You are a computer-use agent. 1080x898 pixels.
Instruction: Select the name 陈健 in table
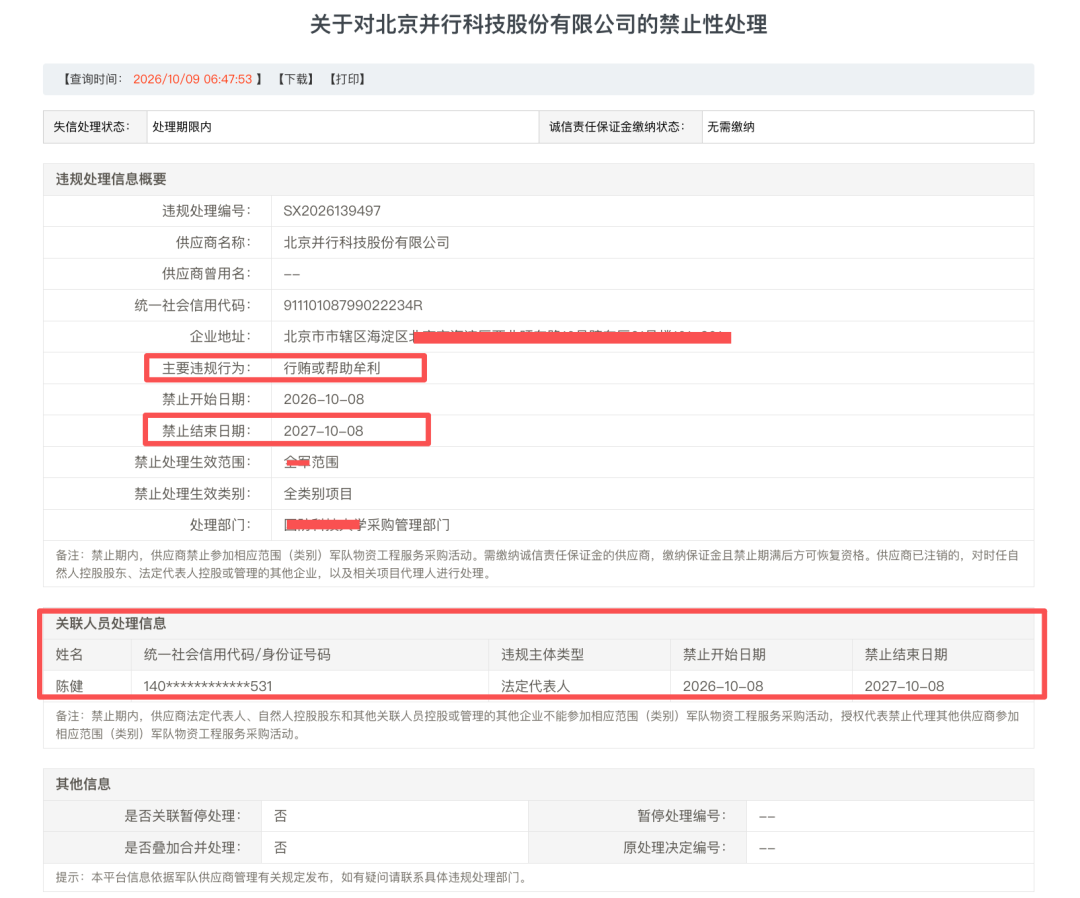click(x=69, y=687)
